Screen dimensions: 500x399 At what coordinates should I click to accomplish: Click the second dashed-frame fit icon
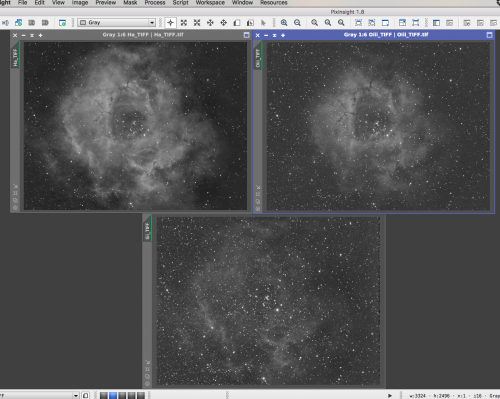tap(372, 23)
